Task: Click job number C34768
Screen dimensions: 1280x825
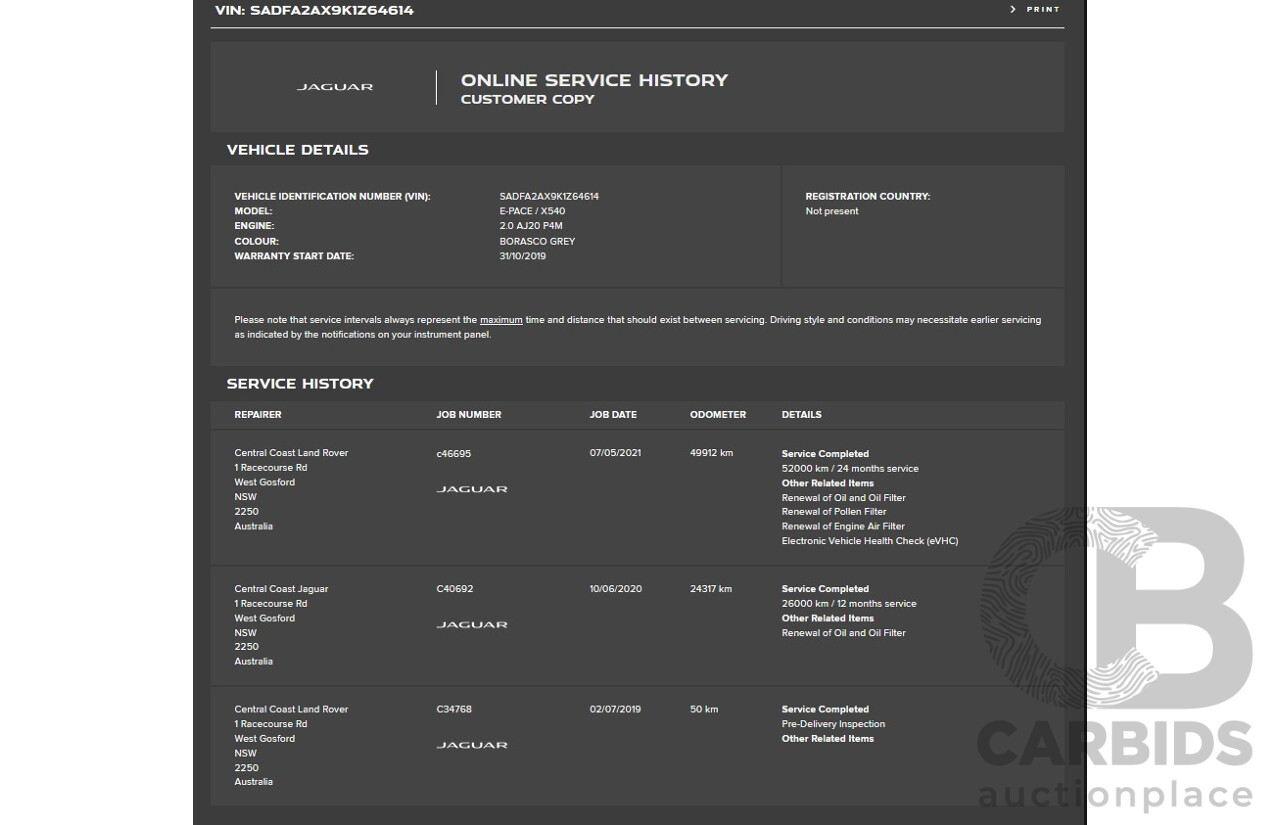Action: (454, 710)
